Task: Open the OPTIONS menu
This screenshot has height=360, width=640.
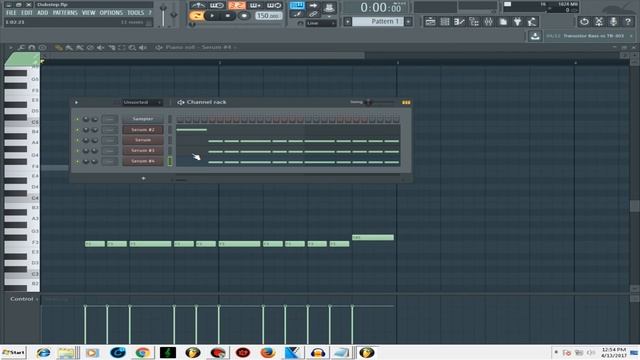Action: 111,13
